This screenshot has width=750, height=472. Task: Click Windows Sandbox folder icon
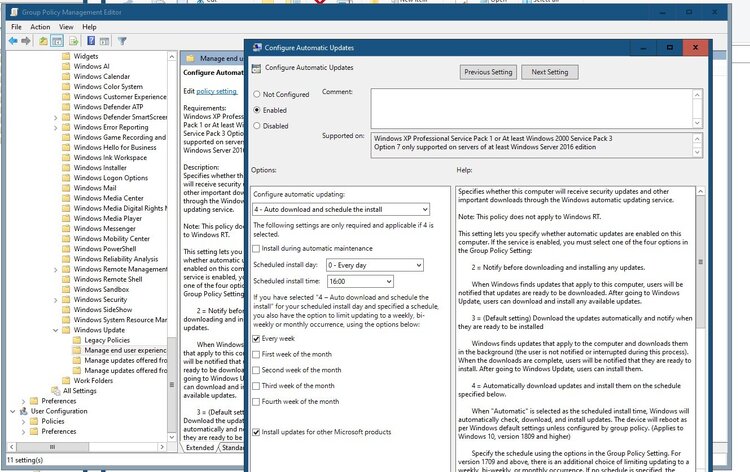pos(66,289)
